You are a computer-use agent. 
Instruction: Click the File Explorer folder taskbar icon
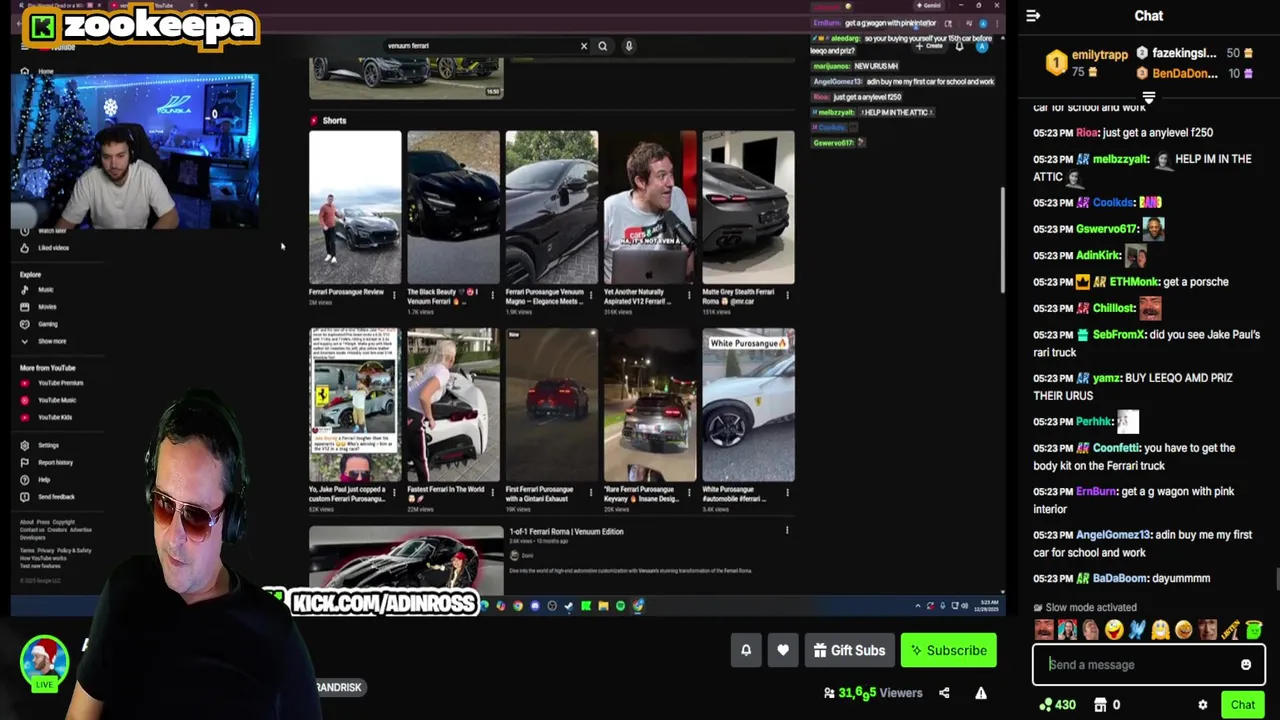tap(603, 606)
